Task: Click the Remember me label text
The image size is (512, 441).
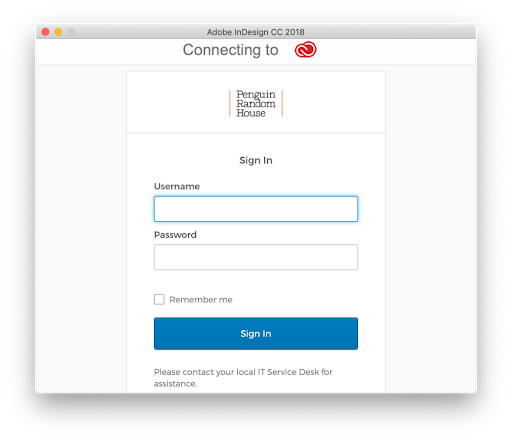Action: tap(201, 300)
